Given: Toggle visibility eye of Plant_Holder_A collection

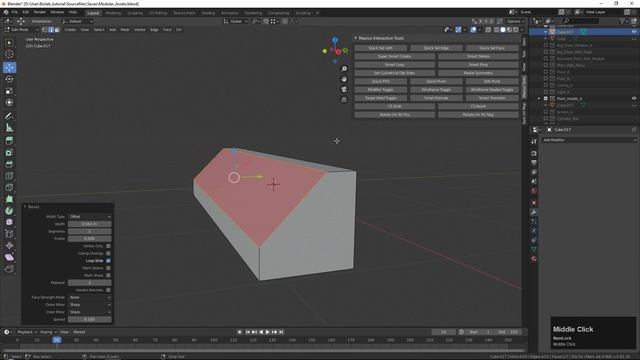Looking at the screenshot, I should [x=634, y=98].
